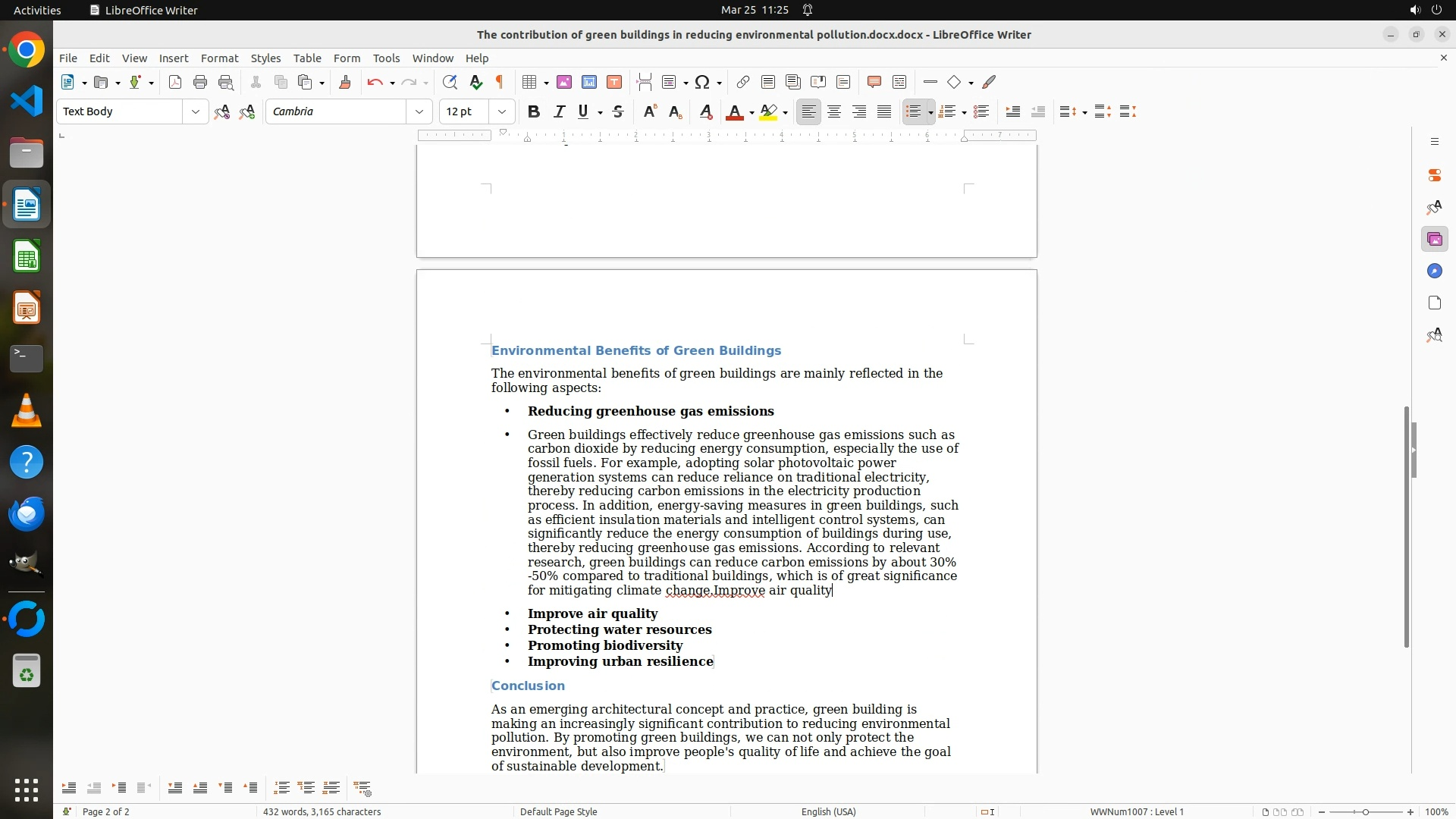Screen dimensions: 1456x819
Task: Open the Navigator sidebar panel
Action: pyautogui.click(x=1434, y=271)
